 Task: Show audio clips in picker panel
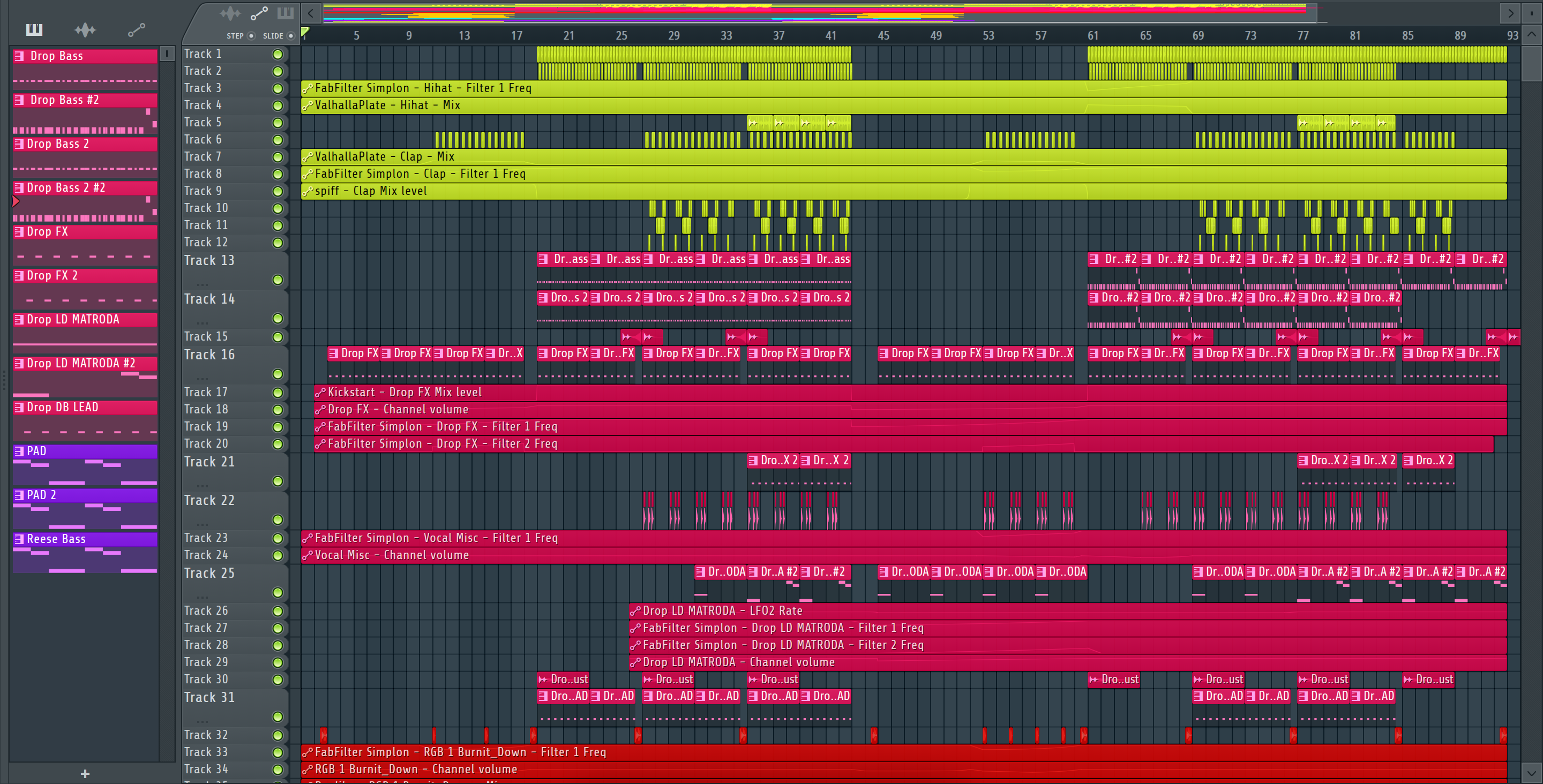click(x=85, y=29)
